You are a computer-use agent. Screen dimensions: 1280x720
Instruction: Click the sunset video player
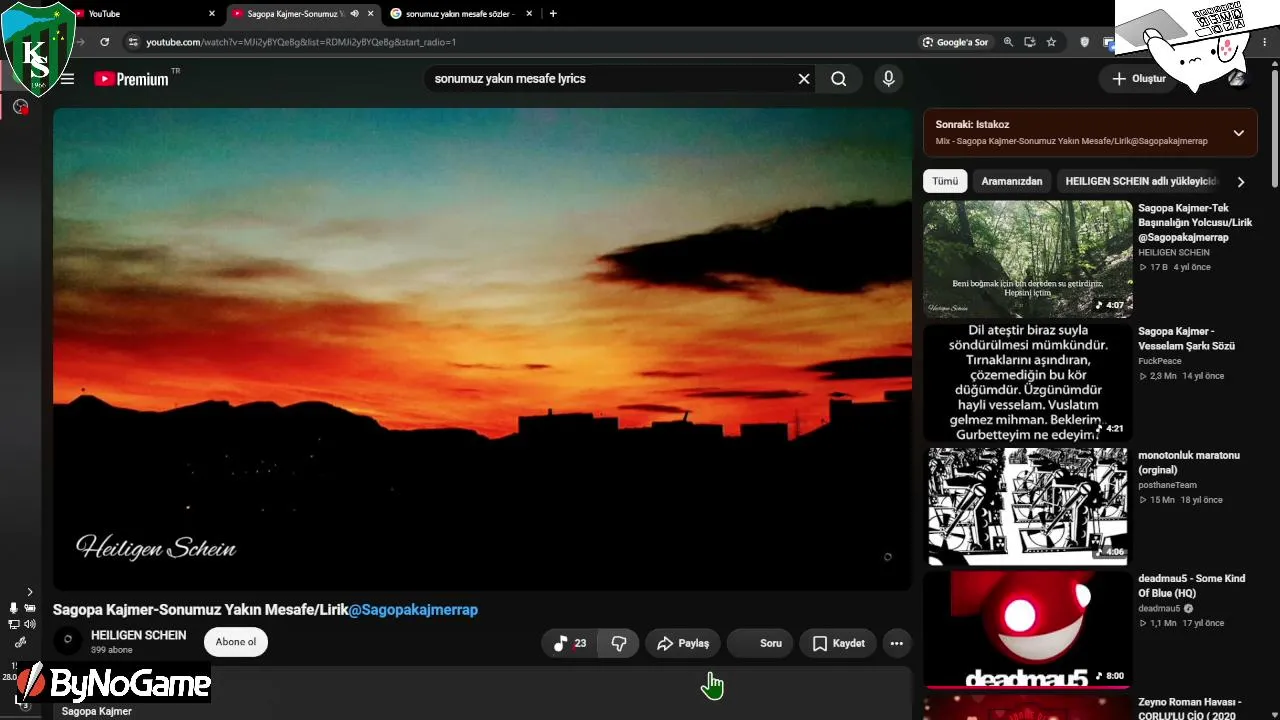pyautogui.click(x=482, y=348)
